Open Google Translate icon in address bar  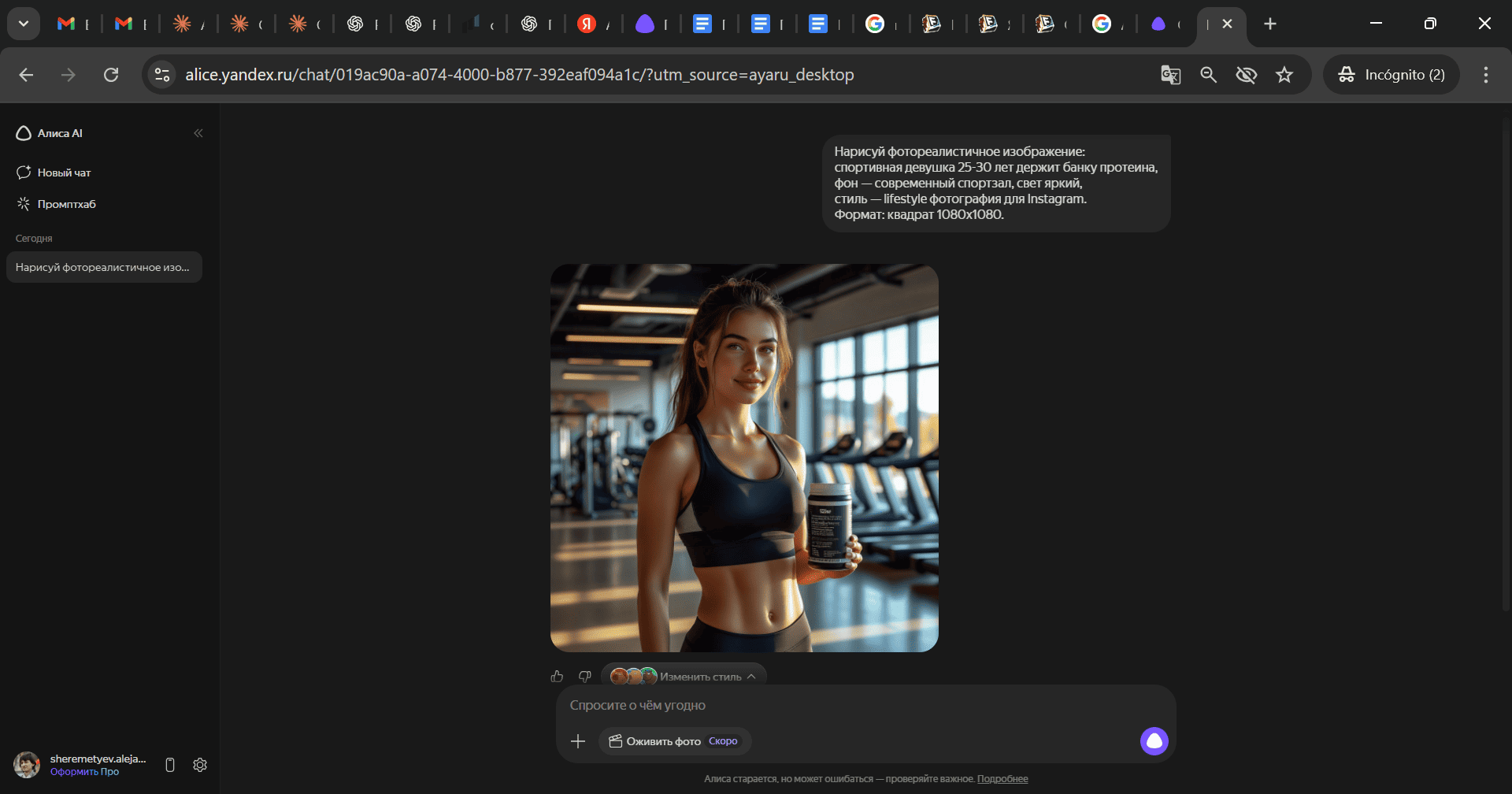coord(1170,75)
